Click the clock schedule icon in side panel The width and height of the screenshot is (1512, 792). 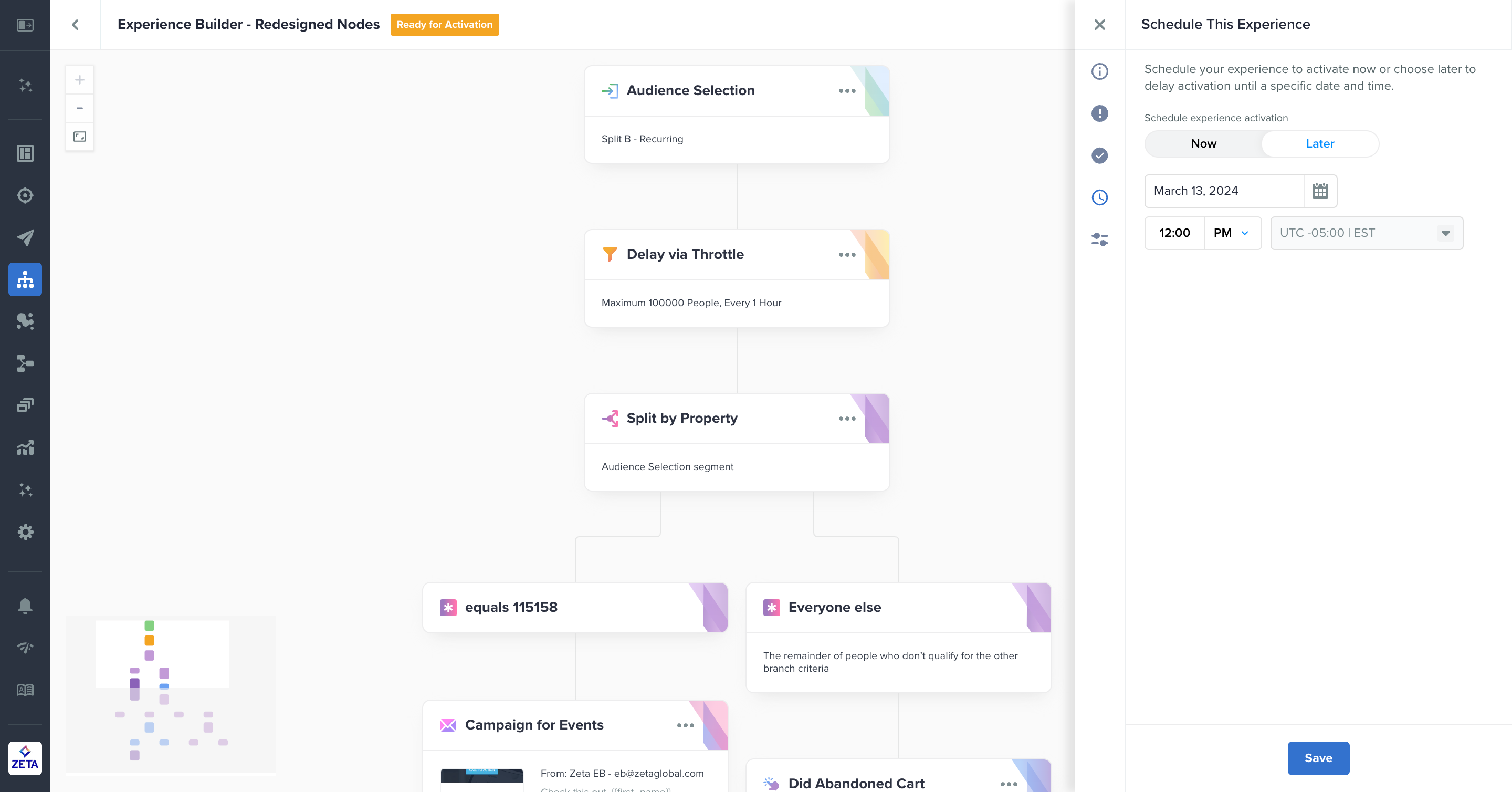(x=1099, y=197)
